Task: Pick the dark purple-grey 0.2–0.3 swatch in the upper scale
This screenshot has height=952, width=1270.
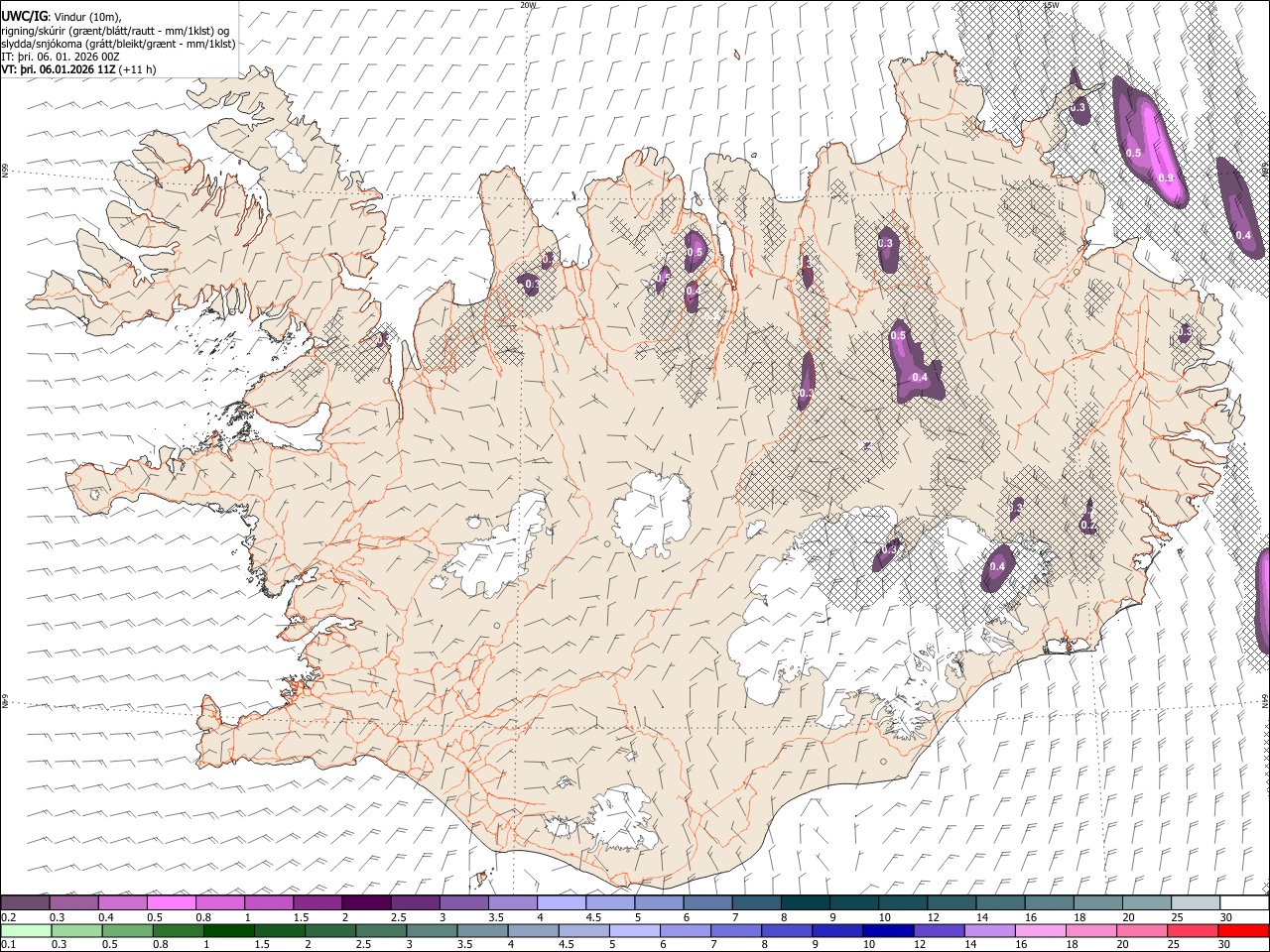Action: coord(25,903)
